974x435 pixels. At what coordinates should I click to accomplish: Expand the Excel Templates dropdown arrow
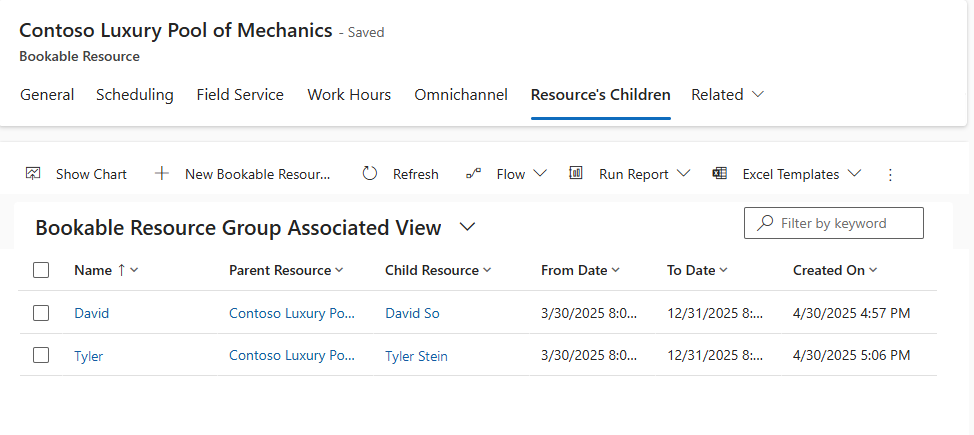[854, 173]
